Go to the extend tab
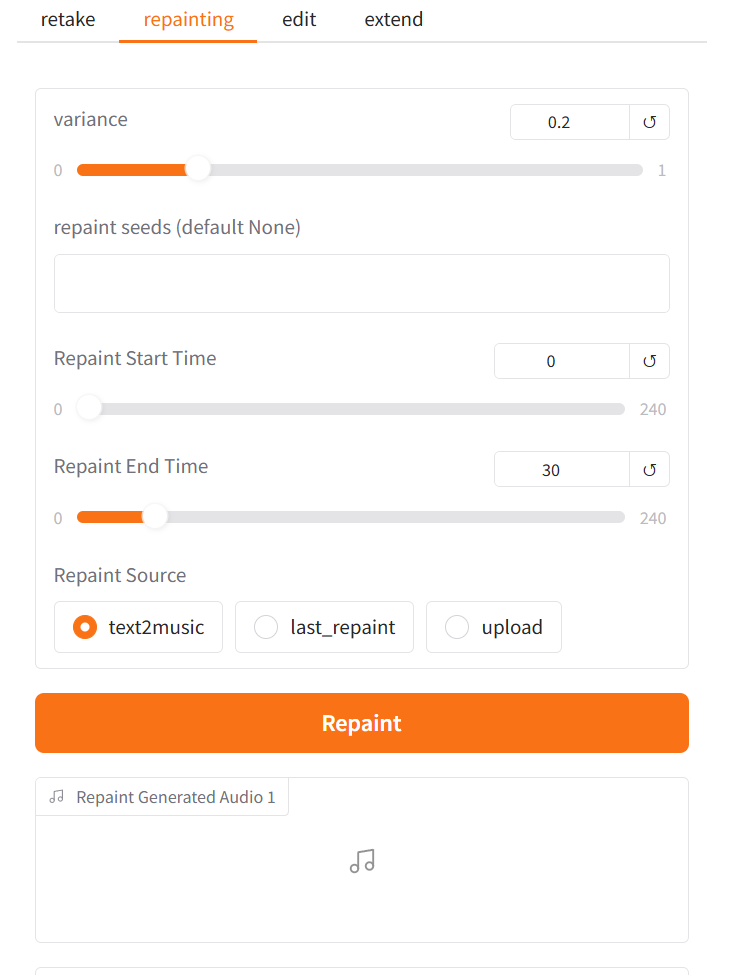 click(x=393, y=20)
